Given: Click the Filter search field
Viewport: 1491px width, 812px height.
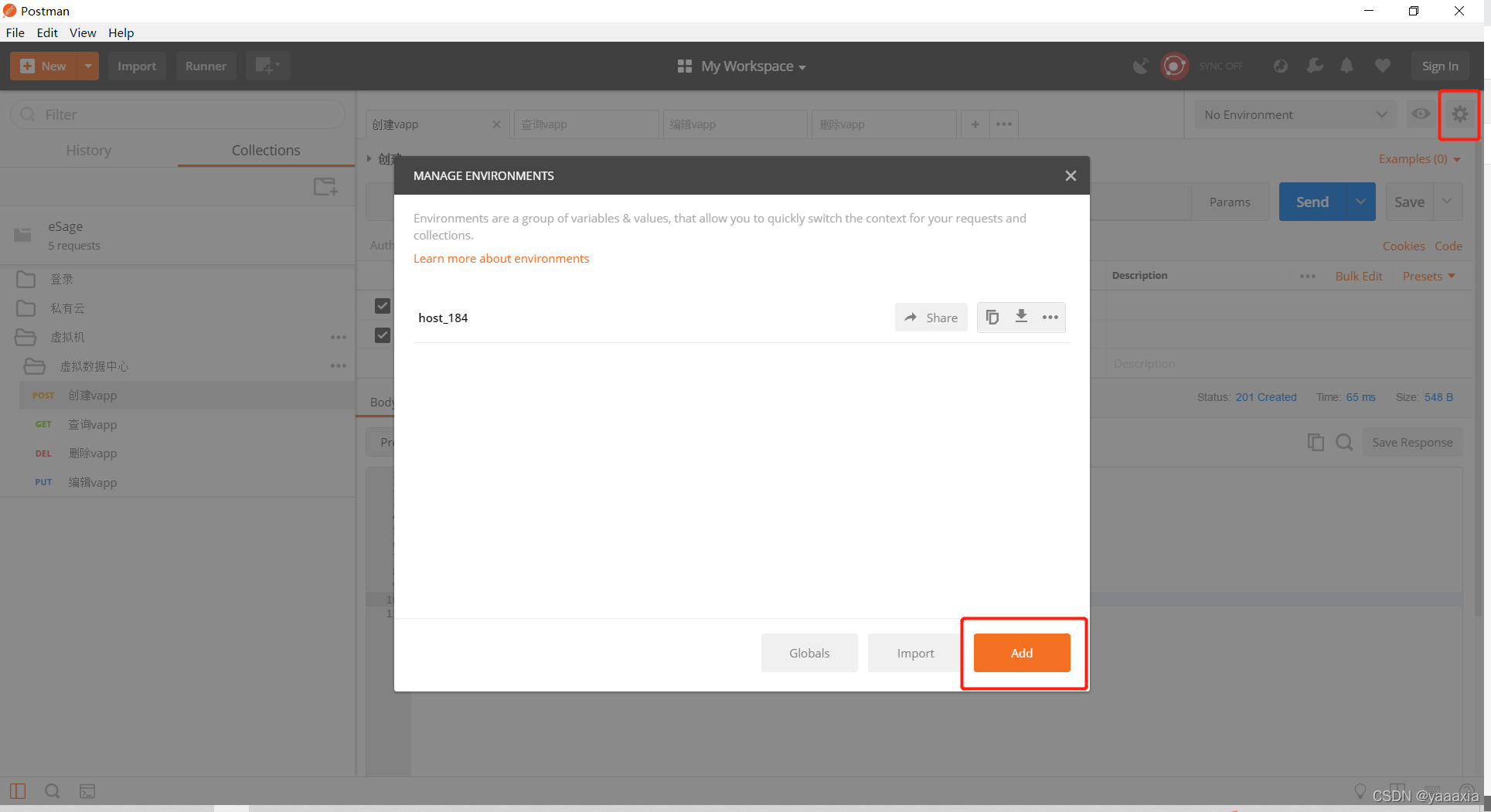Looking at the screenshot, I should click(x=178, y=114).
